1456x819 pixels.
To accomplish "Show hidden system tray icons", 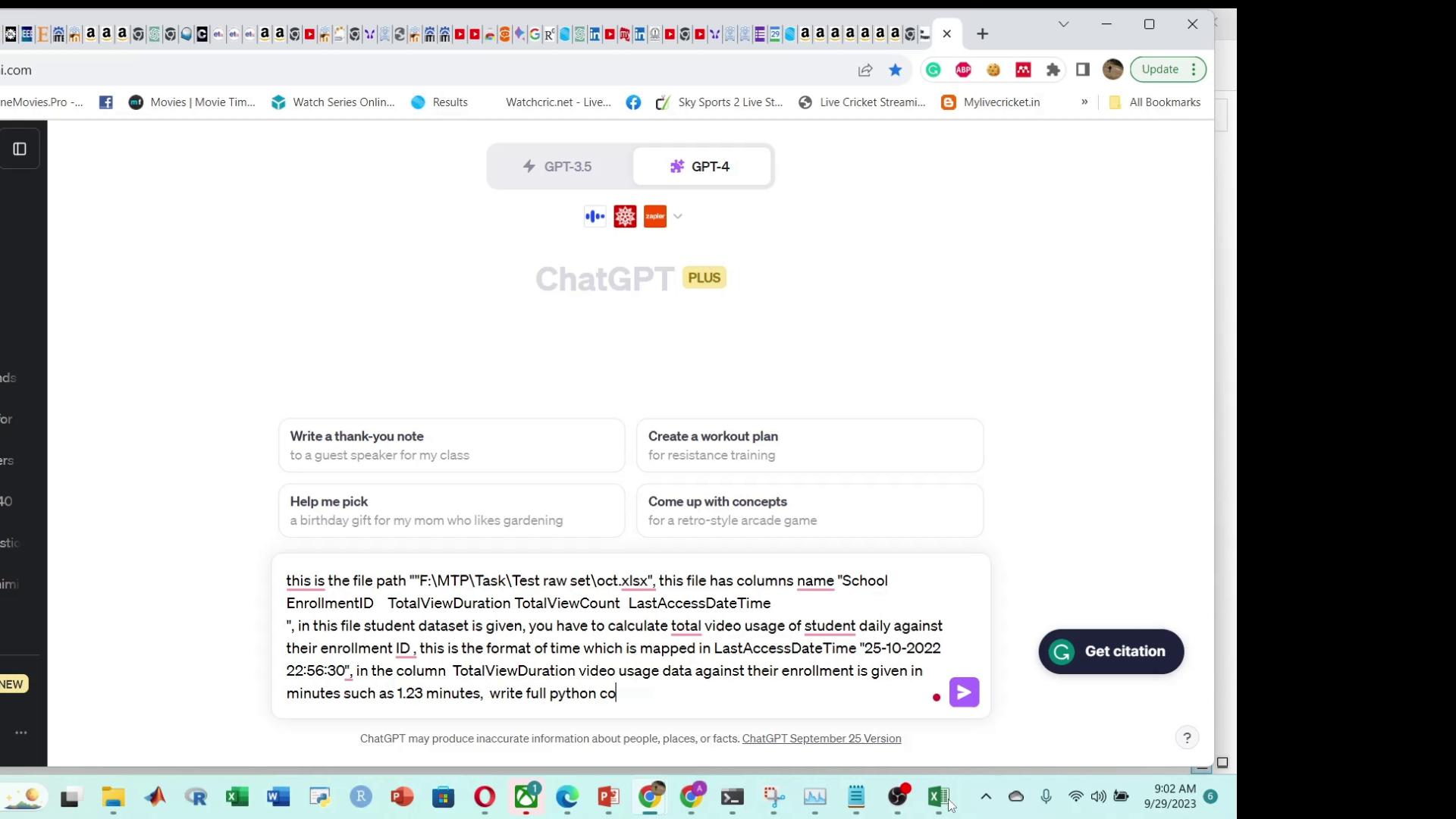I will [986, 796].
